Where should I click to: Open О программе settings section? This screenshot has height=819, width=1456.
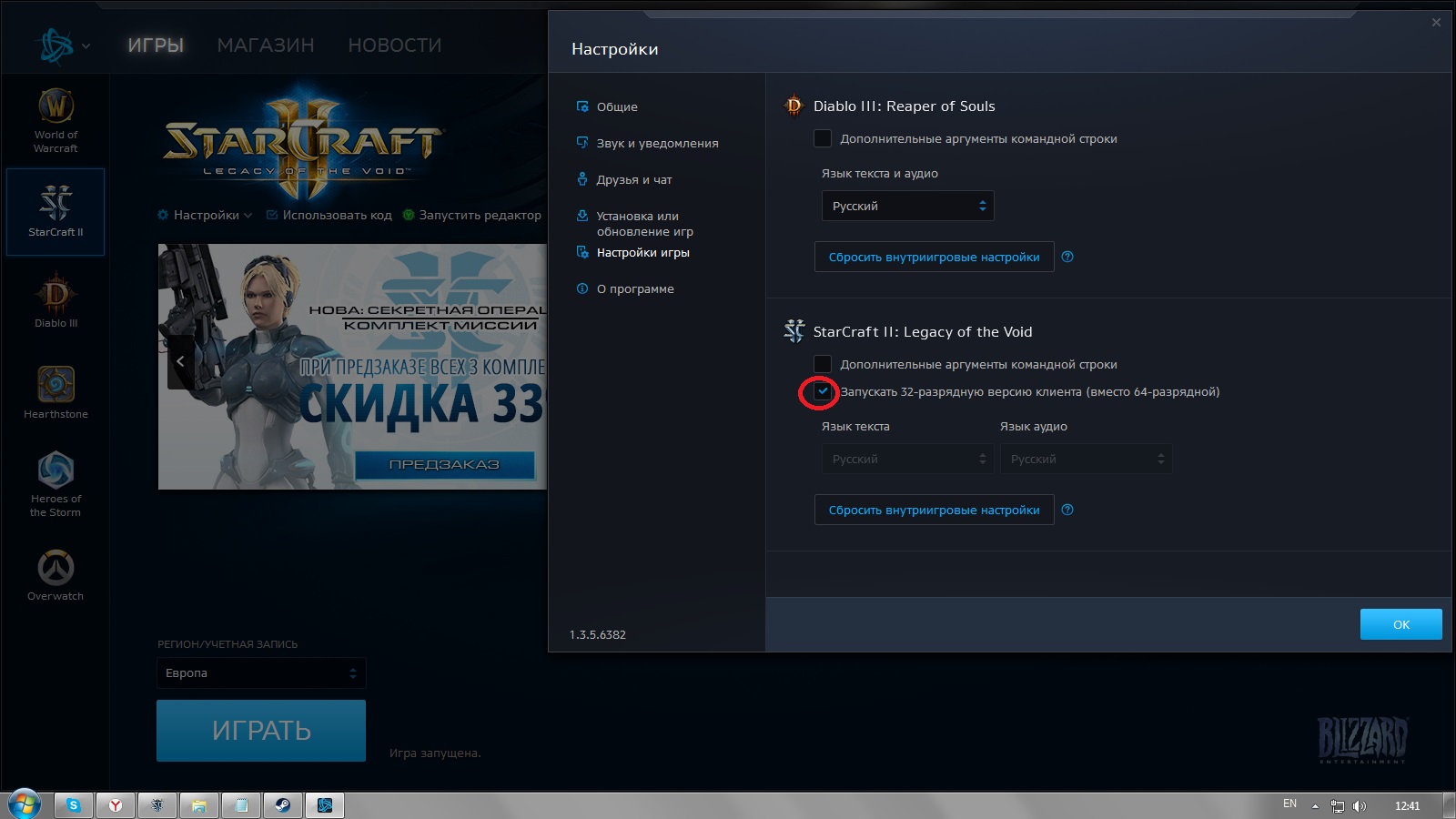[x=625, y=288]
